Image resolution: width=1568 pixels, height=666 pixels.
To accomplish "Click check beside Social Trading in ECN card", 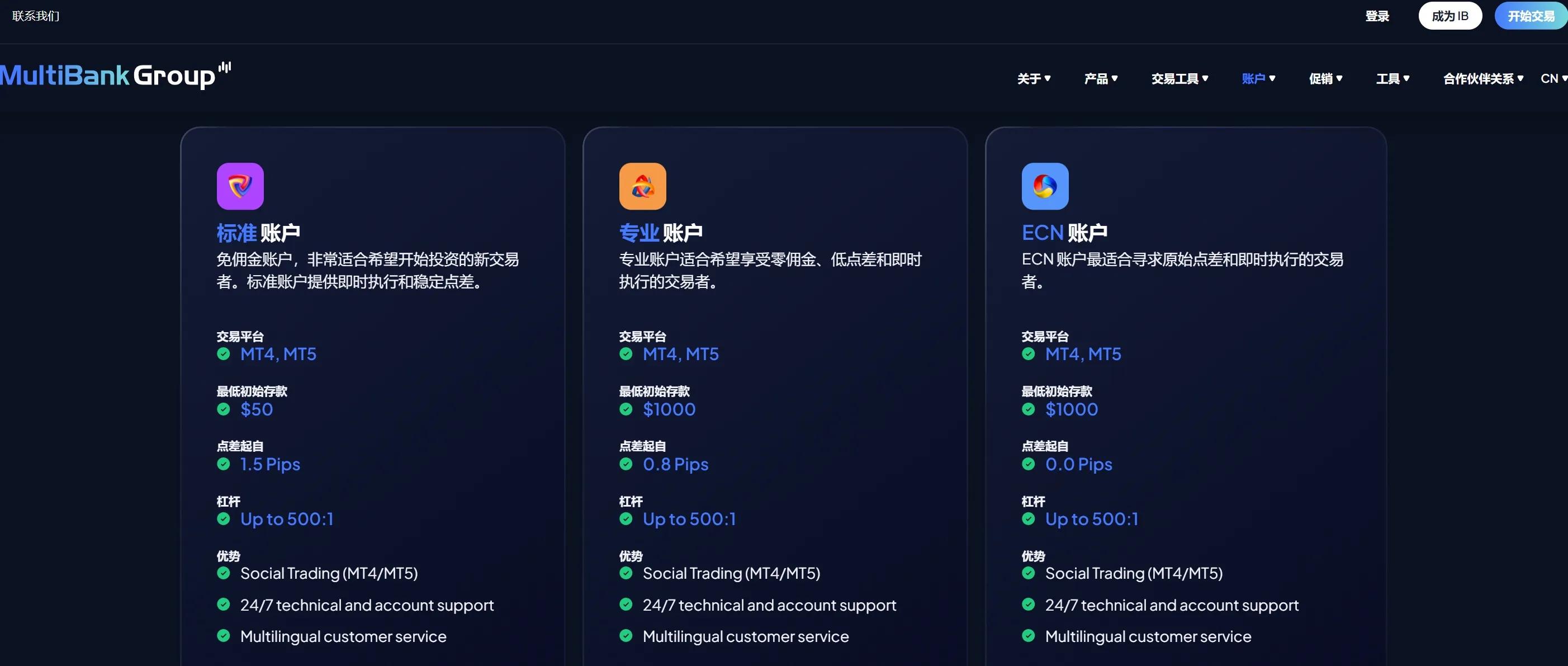I will coord(1028,573).
